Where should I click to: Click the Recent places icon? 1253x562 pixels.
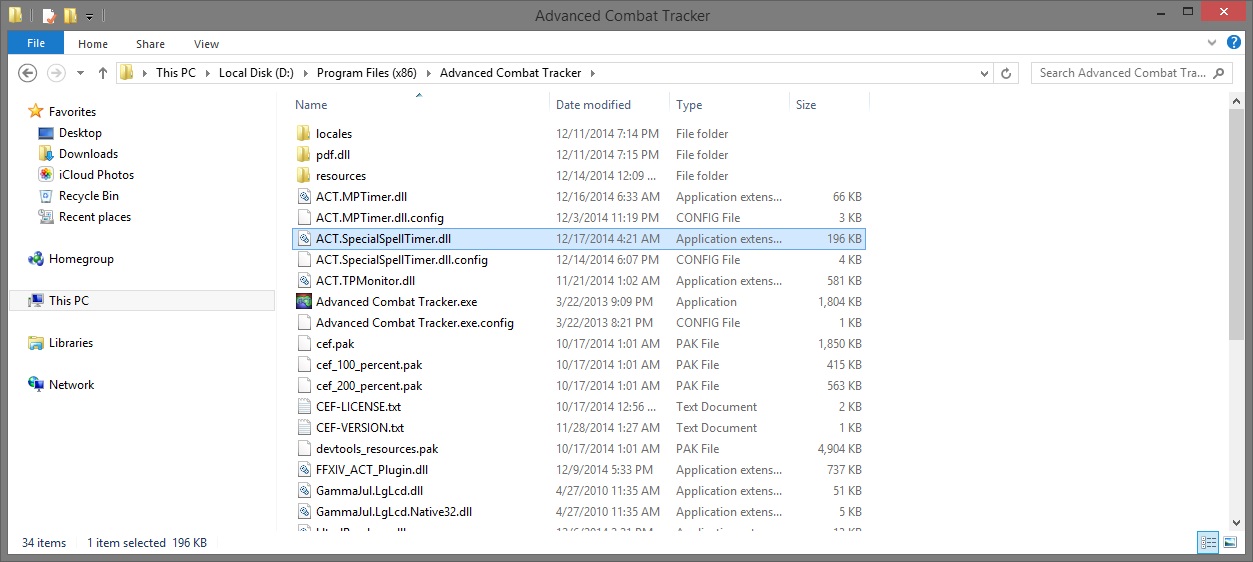click(46, 217)
